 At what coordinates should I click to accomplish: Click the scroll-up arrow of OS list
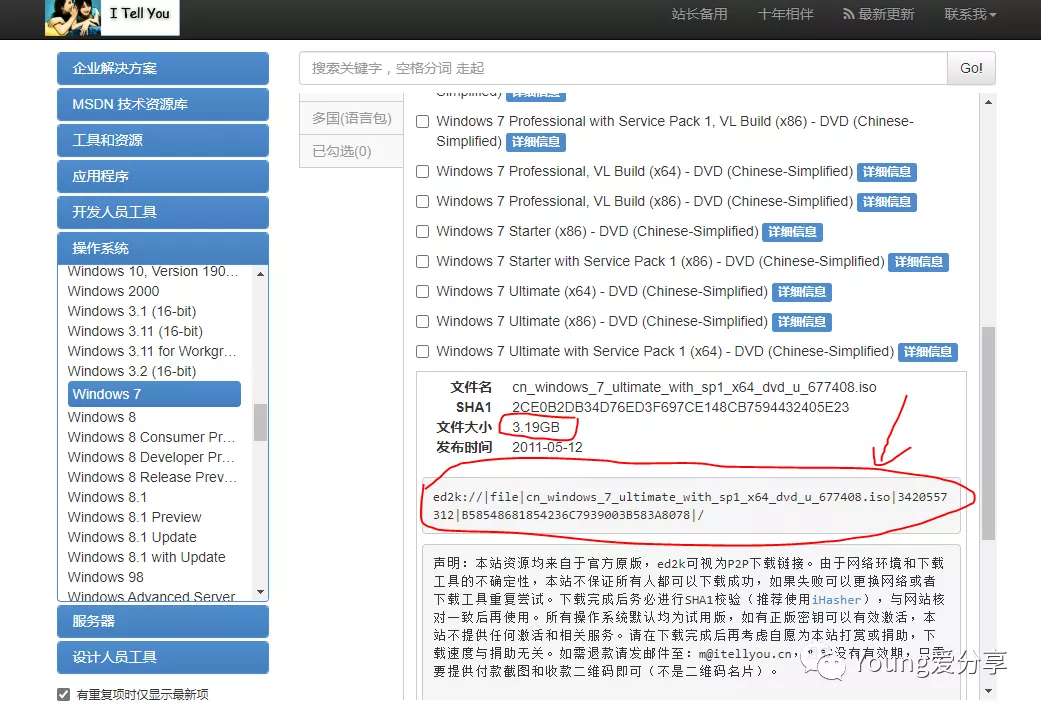pyautogui.click(x=260, y=274)
